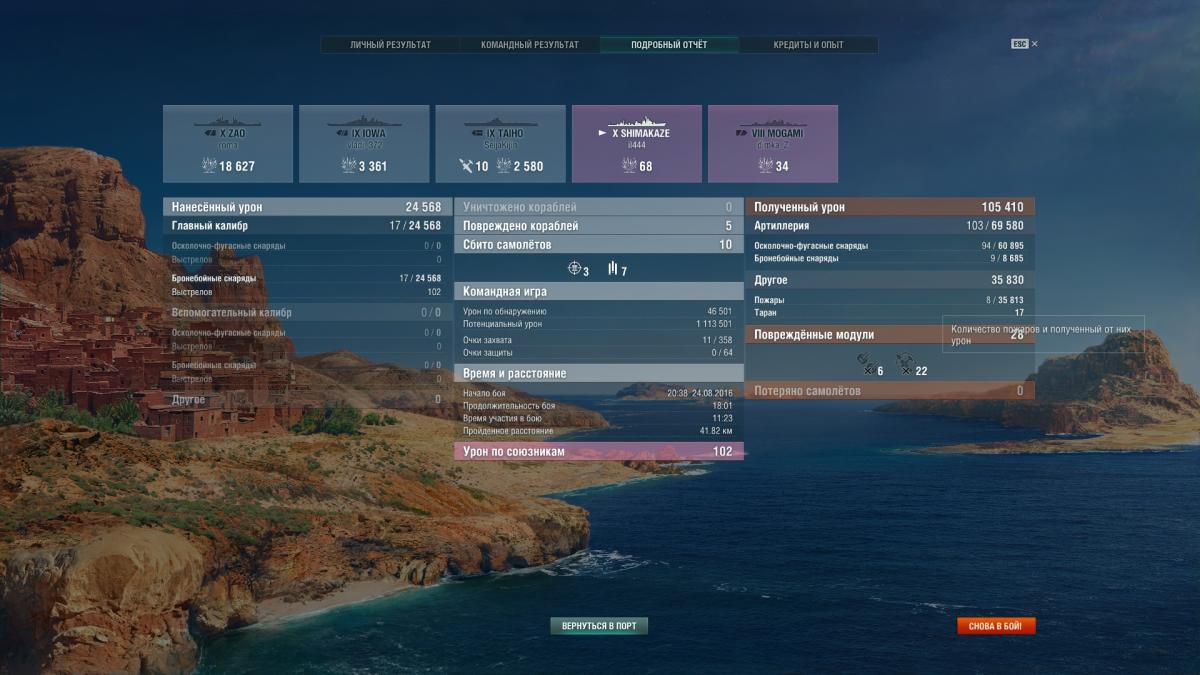The width and height of the screenshot is (1200, 675).
Task: Click the Урон по обнаружению row
Action: pyautogui.click(x=599, y=312)
